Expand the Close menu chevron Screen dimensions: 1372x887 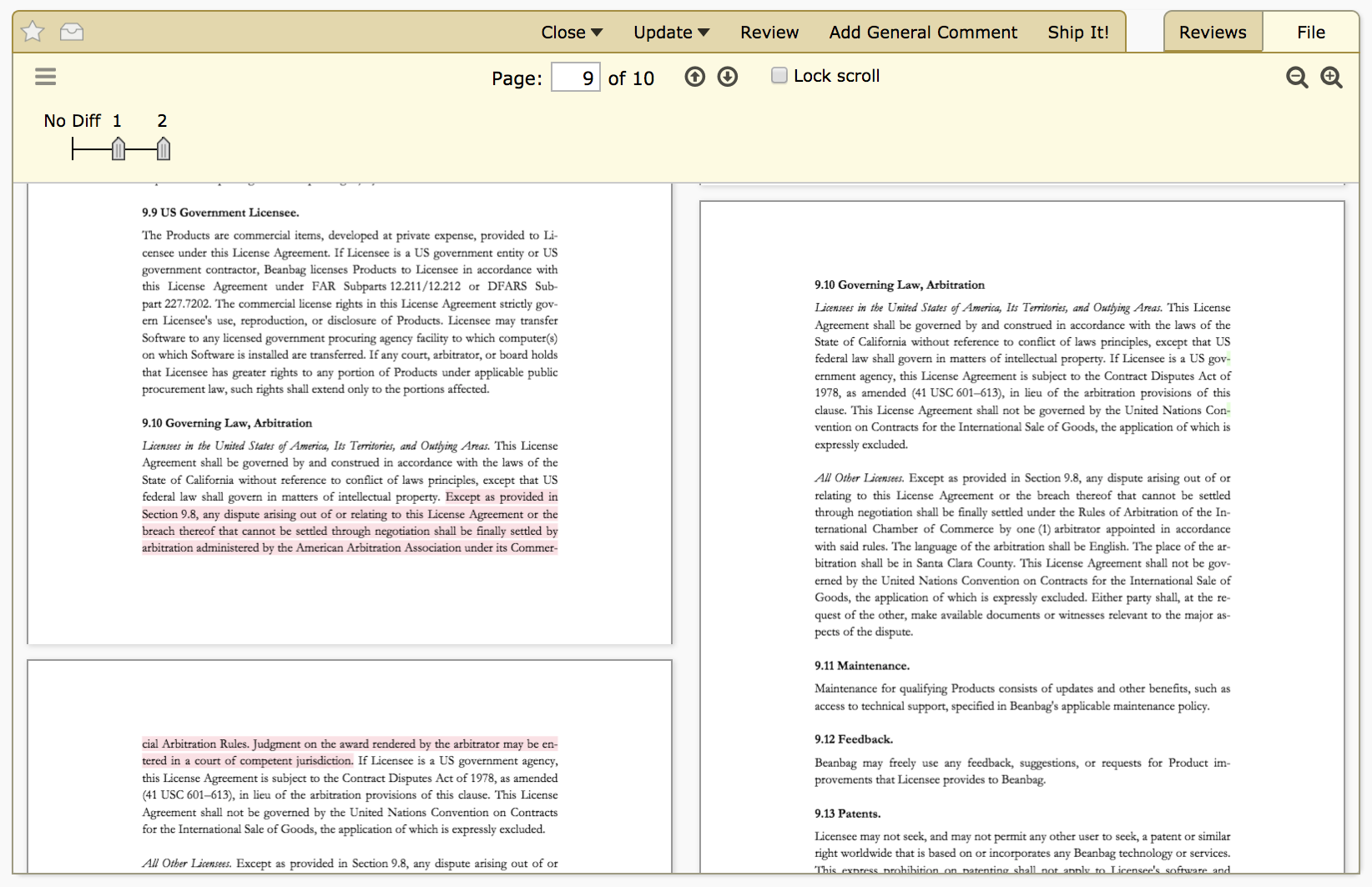tap(596, 32)
